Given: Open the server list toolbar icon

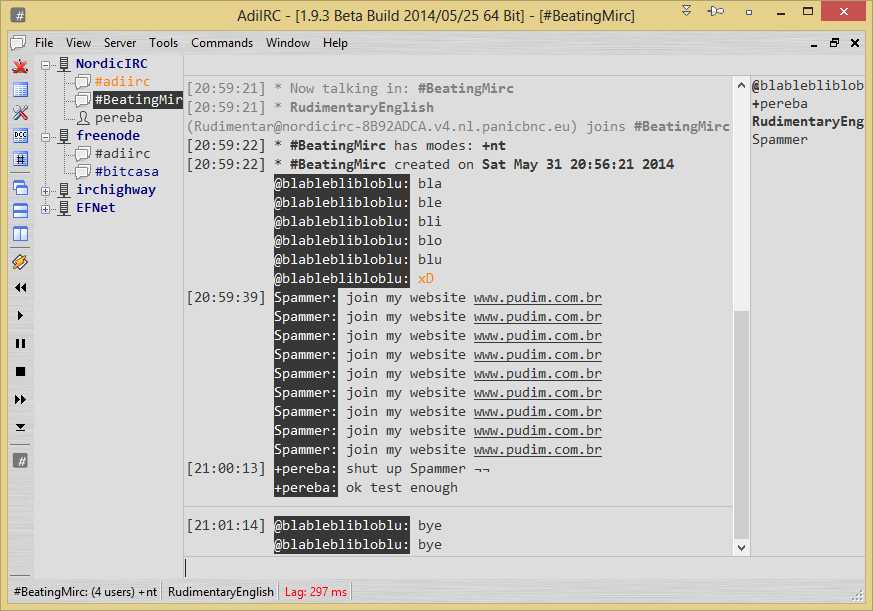Looking at the screenshot, I should [21, 90].
